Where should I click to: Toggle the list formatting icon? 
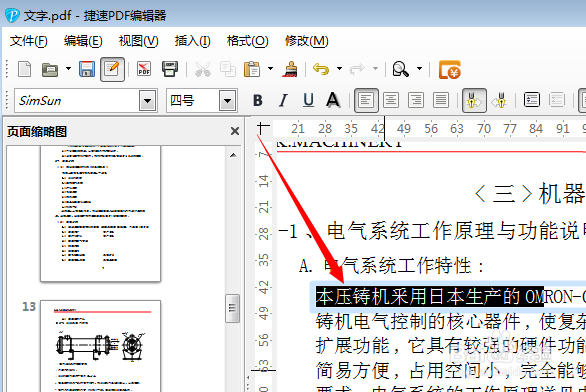(x=532, y=100)
